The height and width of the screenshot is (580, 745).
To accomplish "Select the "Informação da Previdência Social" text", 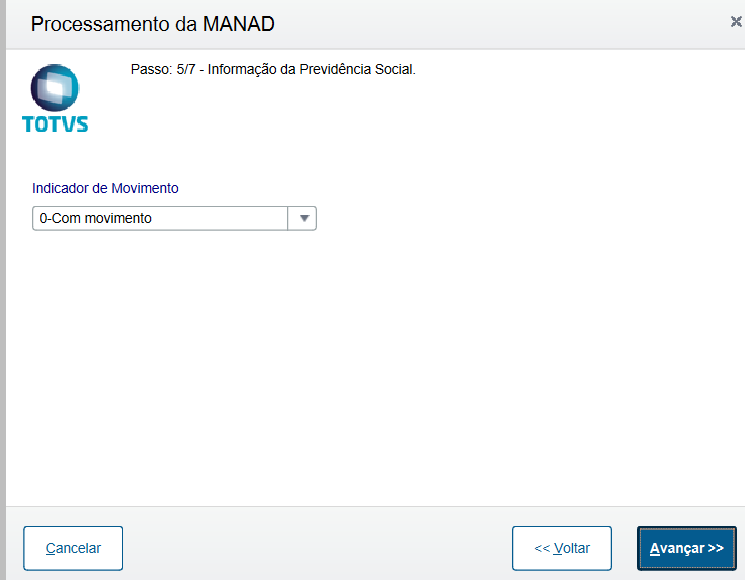I will (310, 70).
